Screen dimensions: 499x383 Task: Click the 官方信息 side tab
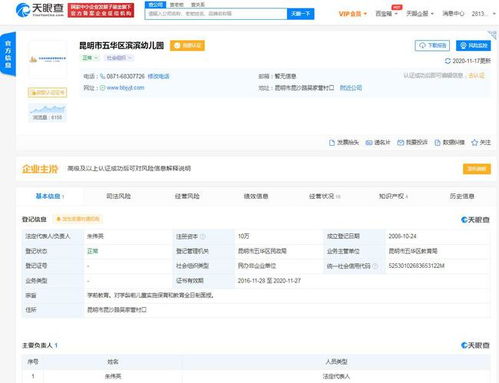pyautogui.click(x=8, y=54)
